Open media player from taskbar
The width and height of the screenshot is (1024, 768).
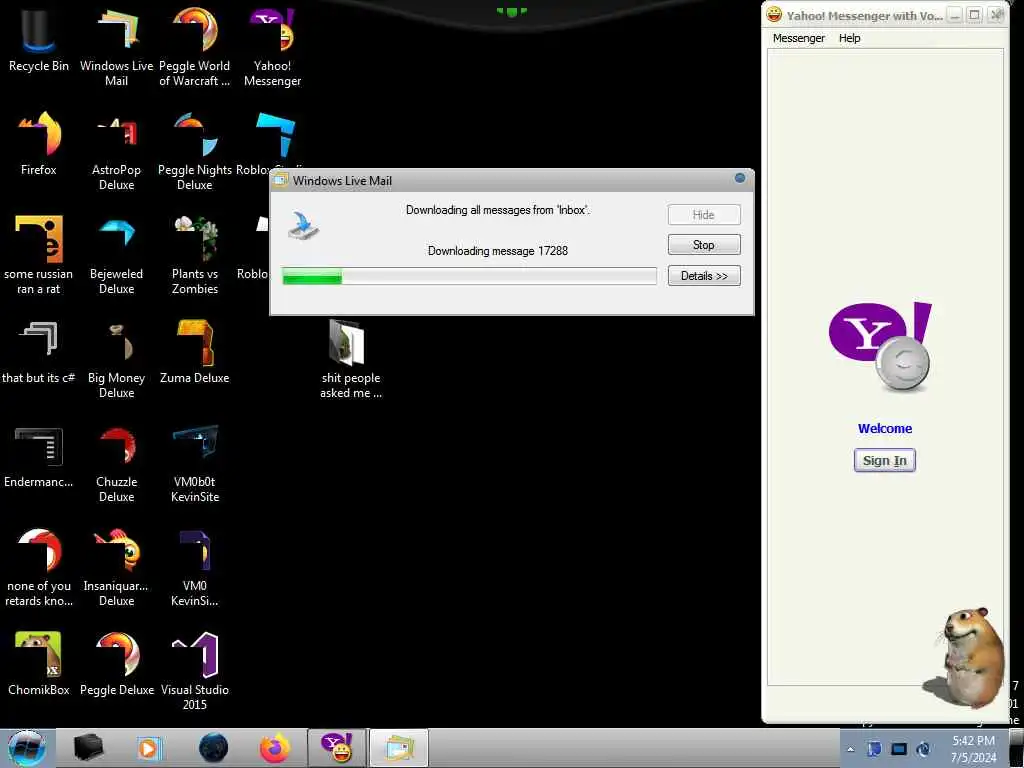[x=150, y=748]
